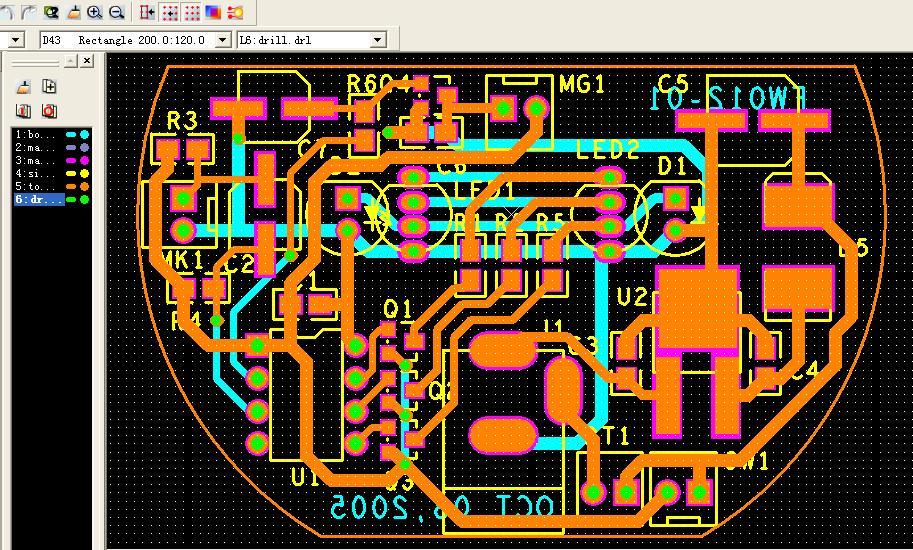Click magenta round swatch for layer 3

pyautogui.click(x=84, y=160)
